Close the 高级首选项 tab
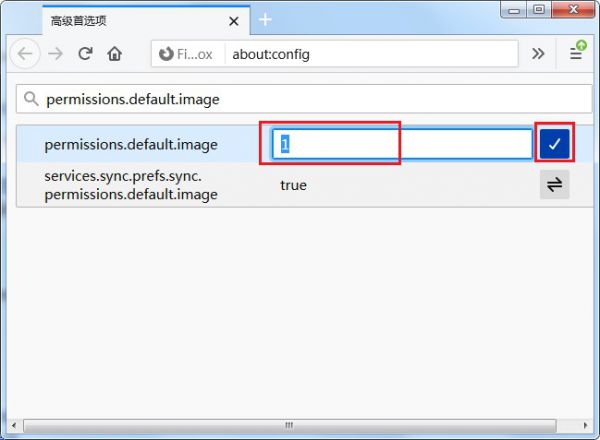This screenshot has width=600, height=440. click(x=234, y=20)
